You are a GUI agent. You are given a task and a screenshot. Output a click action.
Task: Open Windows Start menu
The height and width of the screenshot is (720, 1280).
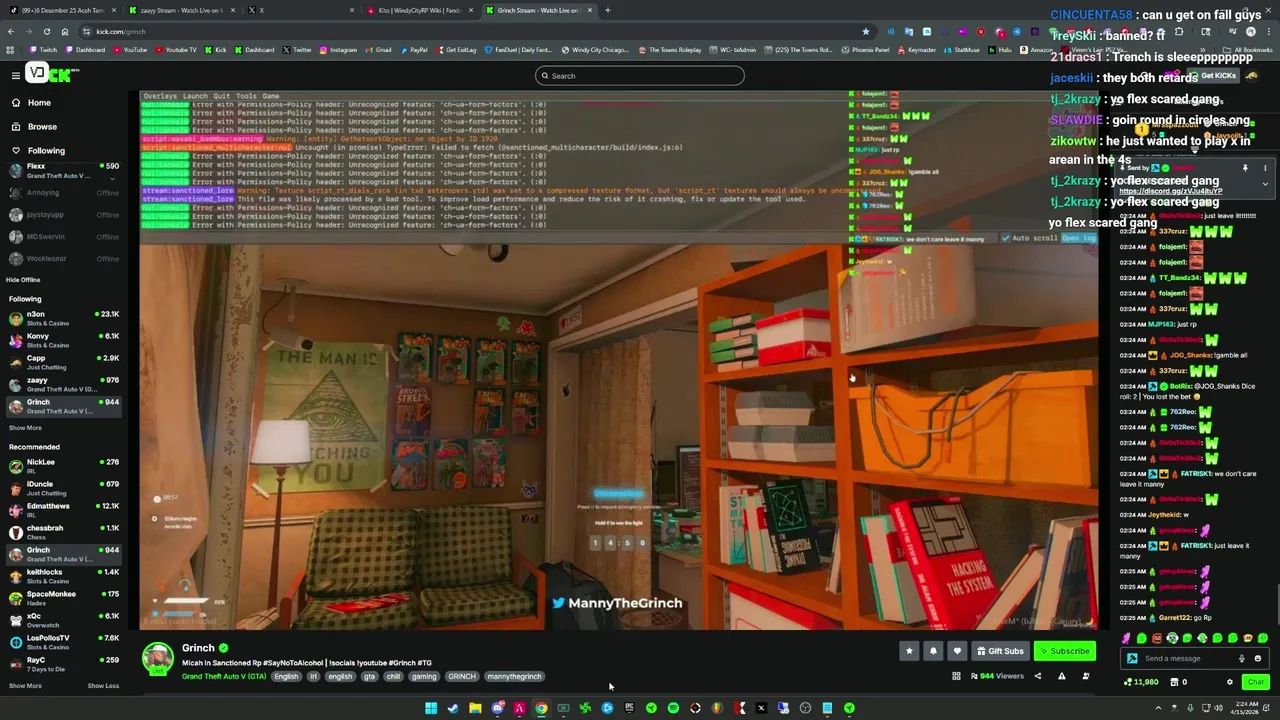pos(431,708)
